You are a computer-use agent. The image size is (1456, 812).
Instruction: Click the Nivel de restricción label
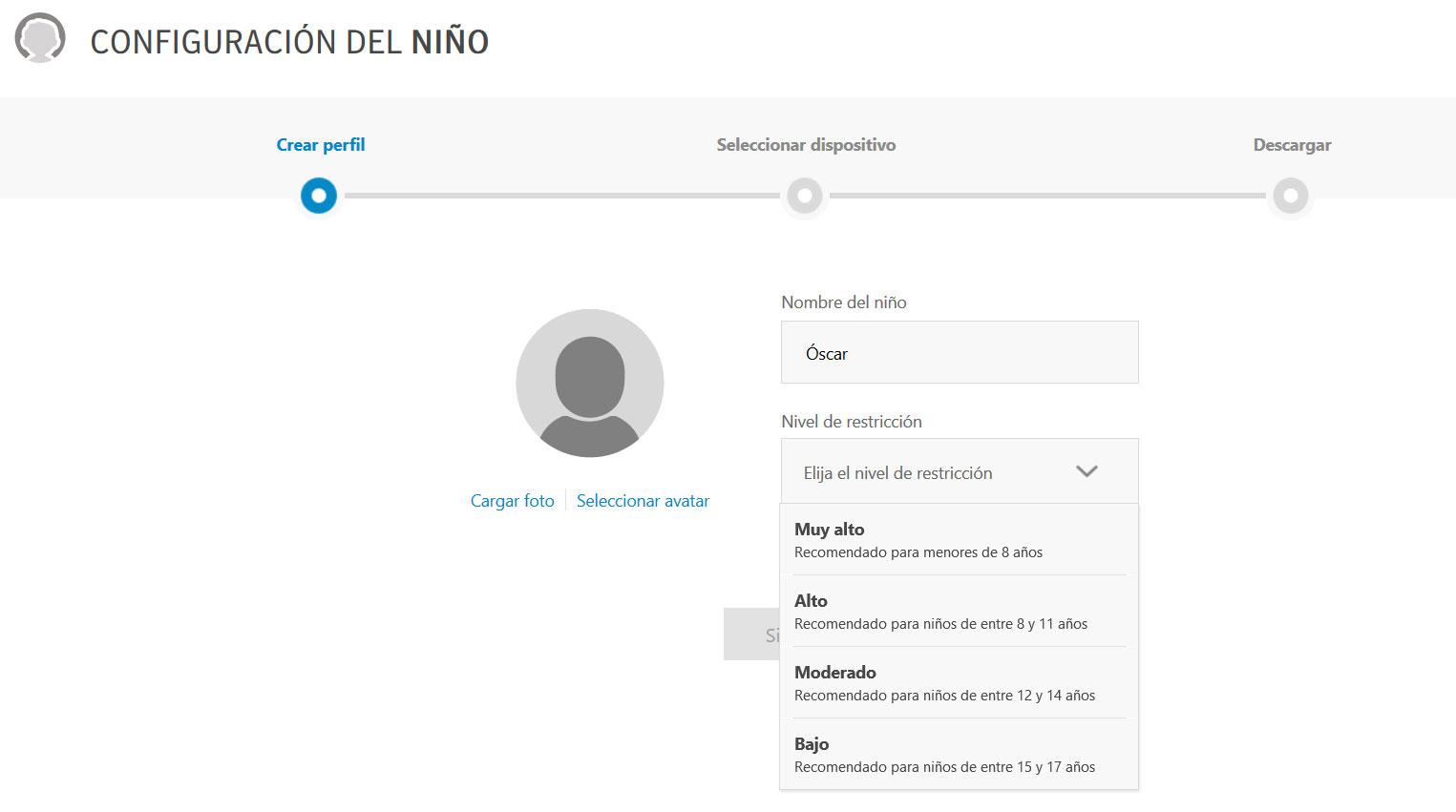tap(852, 422)
